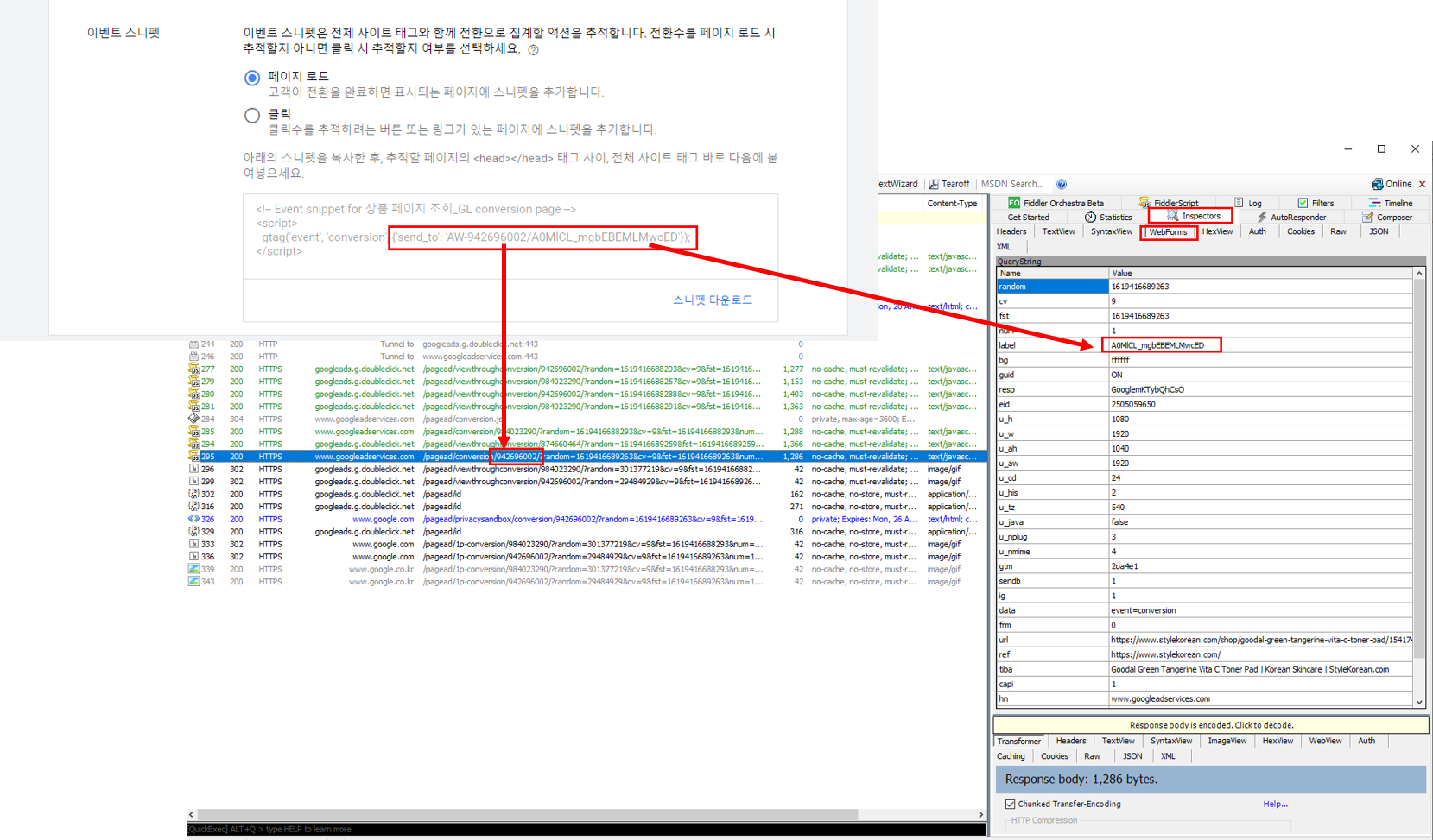Click the Timeline bars icon
1433x840 pixels.
coord(1373,203)
